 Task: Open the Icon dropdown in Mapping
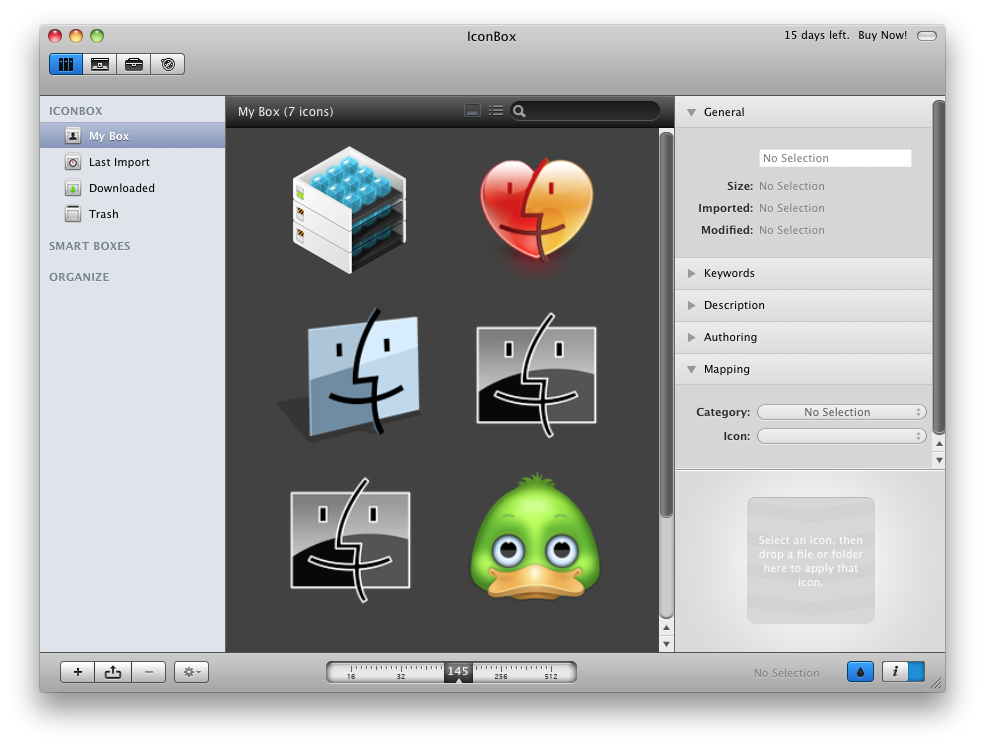[842, 436]
